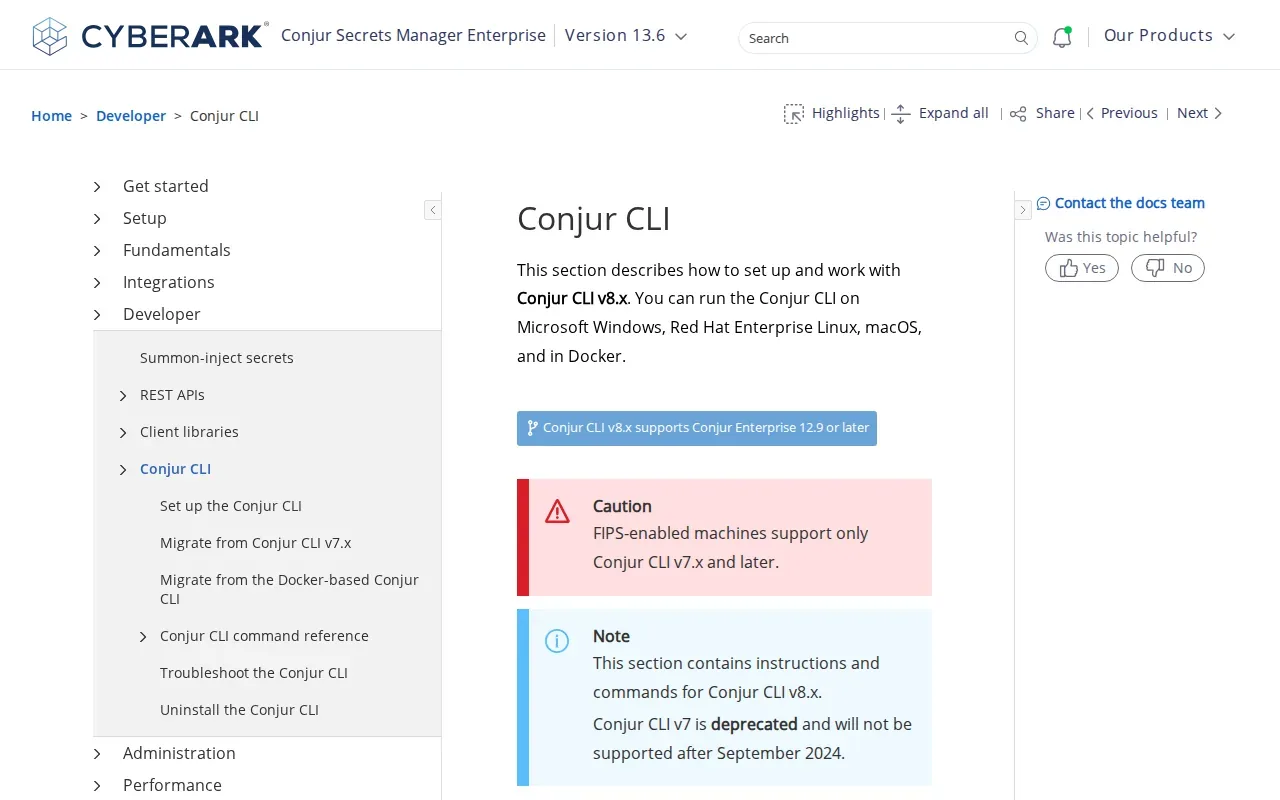Click the red Caution warning triangle icon
Viewport: 1280px width, 800px height.
[x=557, y=512]
